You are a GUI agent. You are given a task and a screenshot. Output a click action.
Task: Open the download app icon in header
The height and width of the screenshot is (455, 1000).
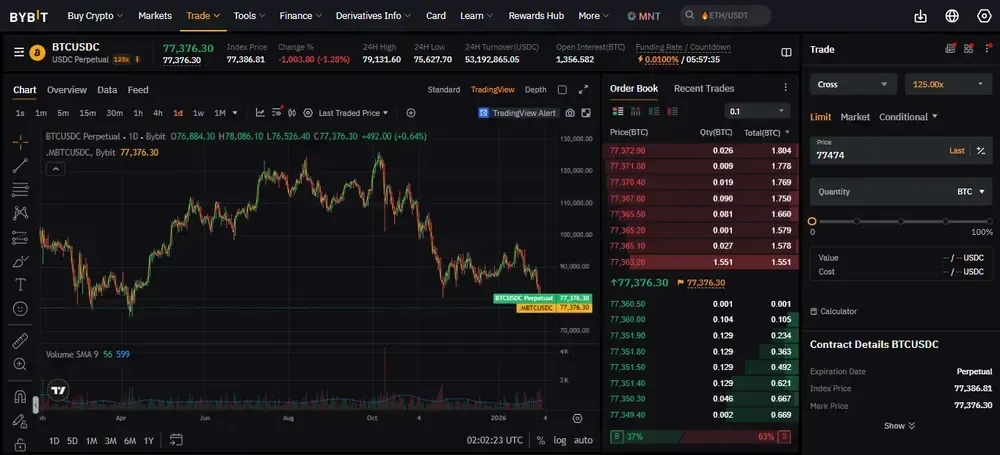point(920,16)
